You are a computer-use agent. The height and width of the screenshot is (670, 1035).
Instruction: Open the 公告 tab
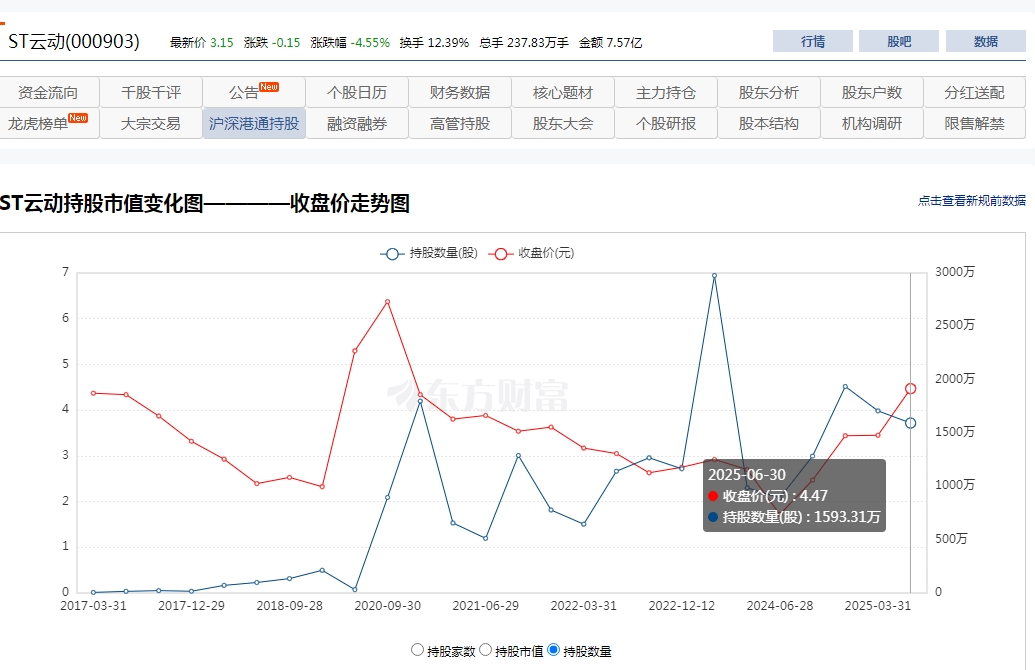pos(254,92)
